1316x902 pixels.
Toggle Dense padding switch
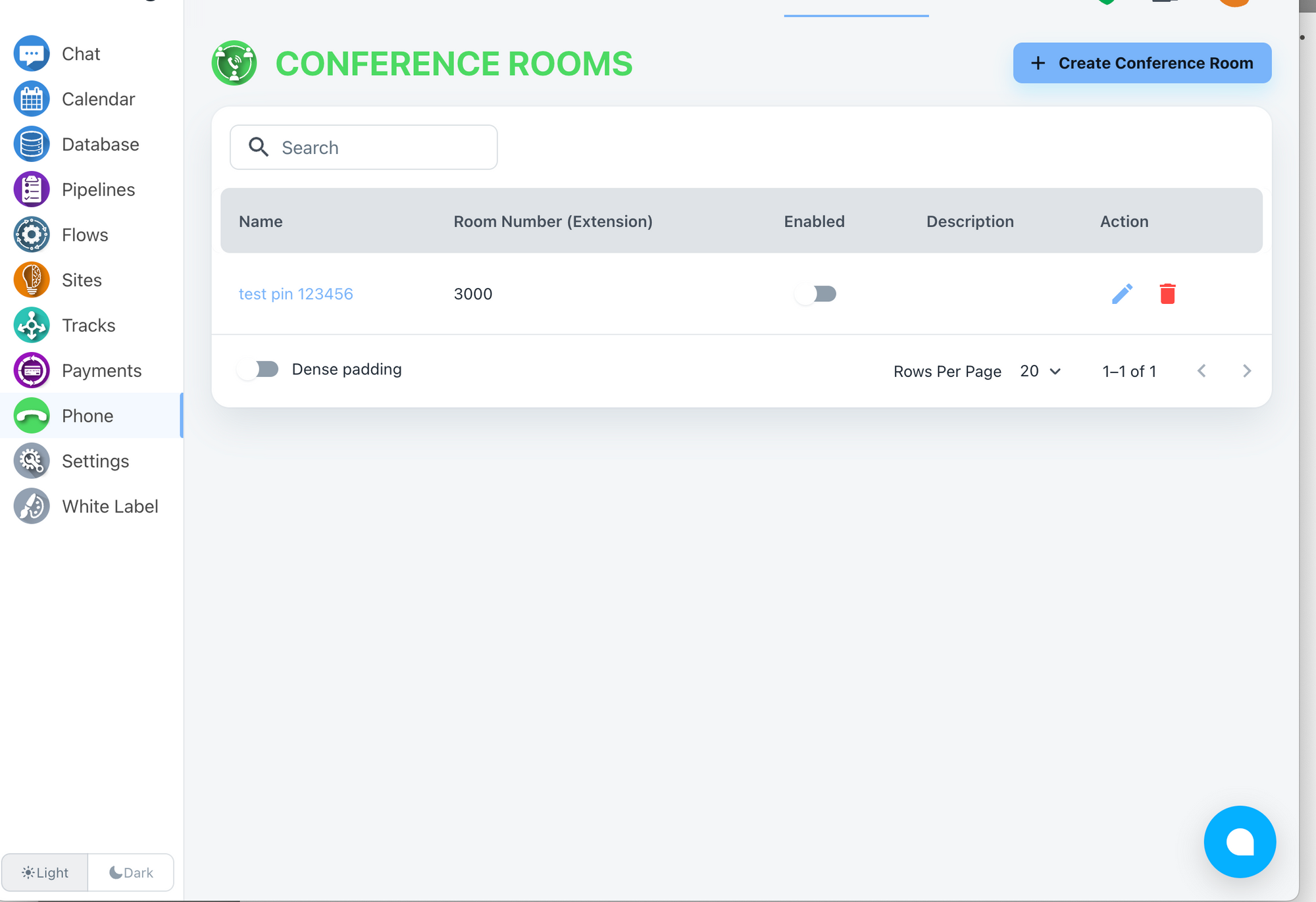[259, 369]
